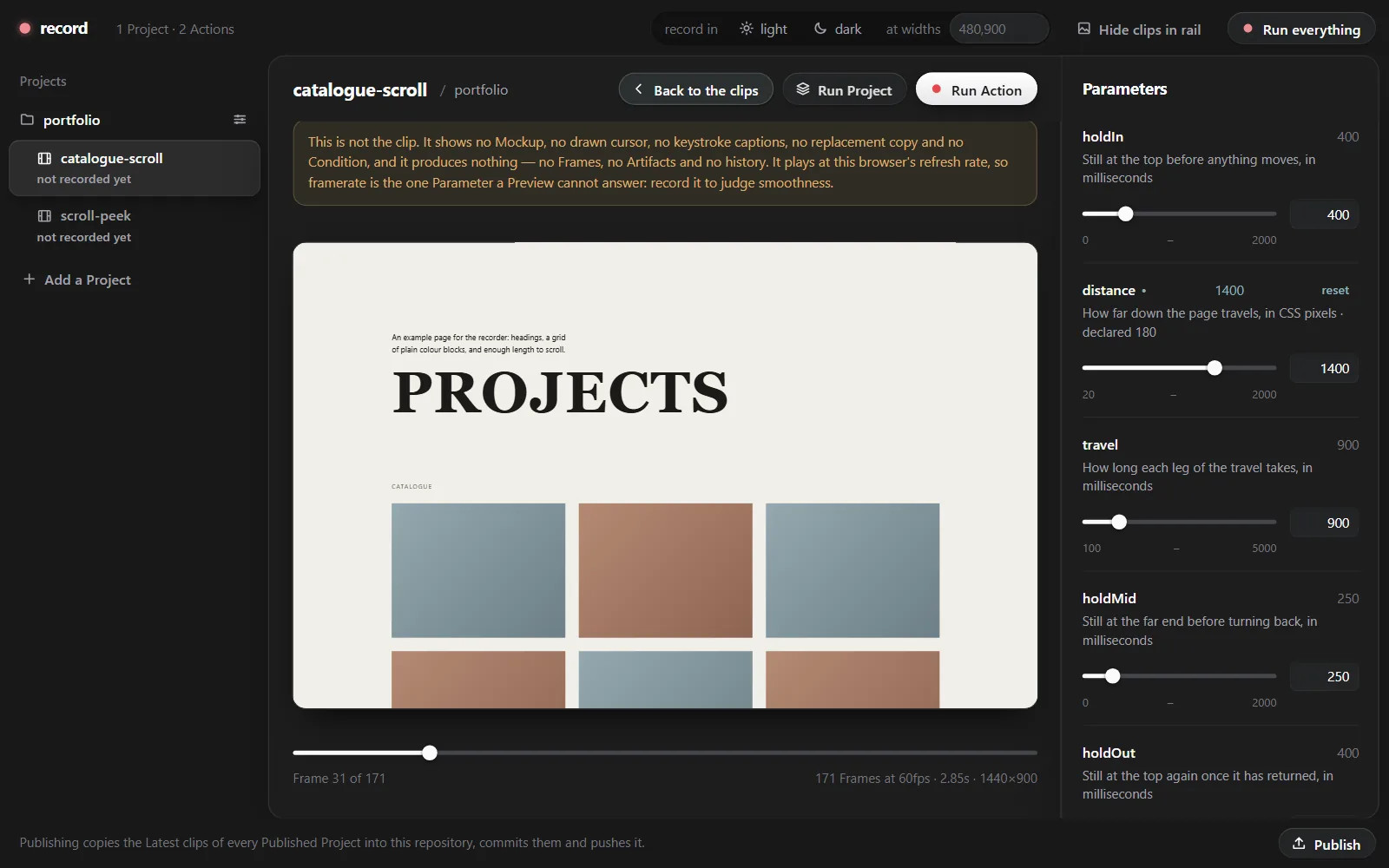
Task: Click the portfolio folder icon
Action: [27, 120]
